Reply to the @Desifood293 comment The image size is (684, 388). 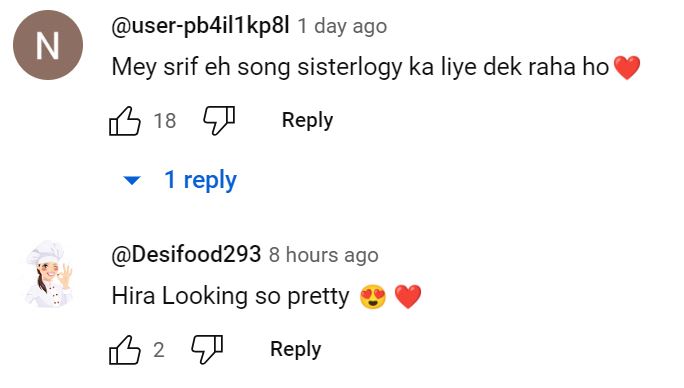(x=296, y=350)
